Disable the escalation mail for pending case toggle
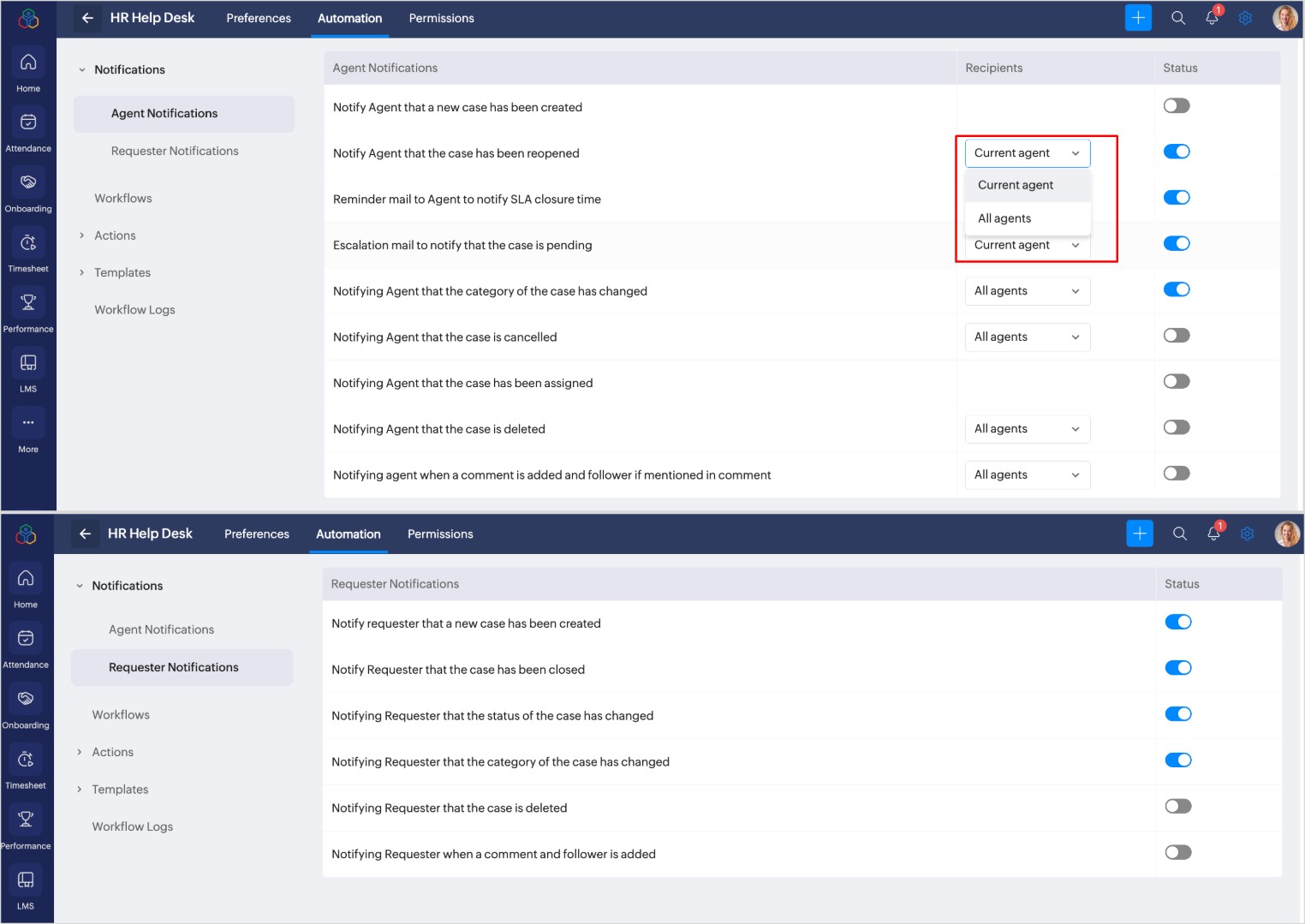The width and height of the screenshot is (1305, 924). point(1177,244)
